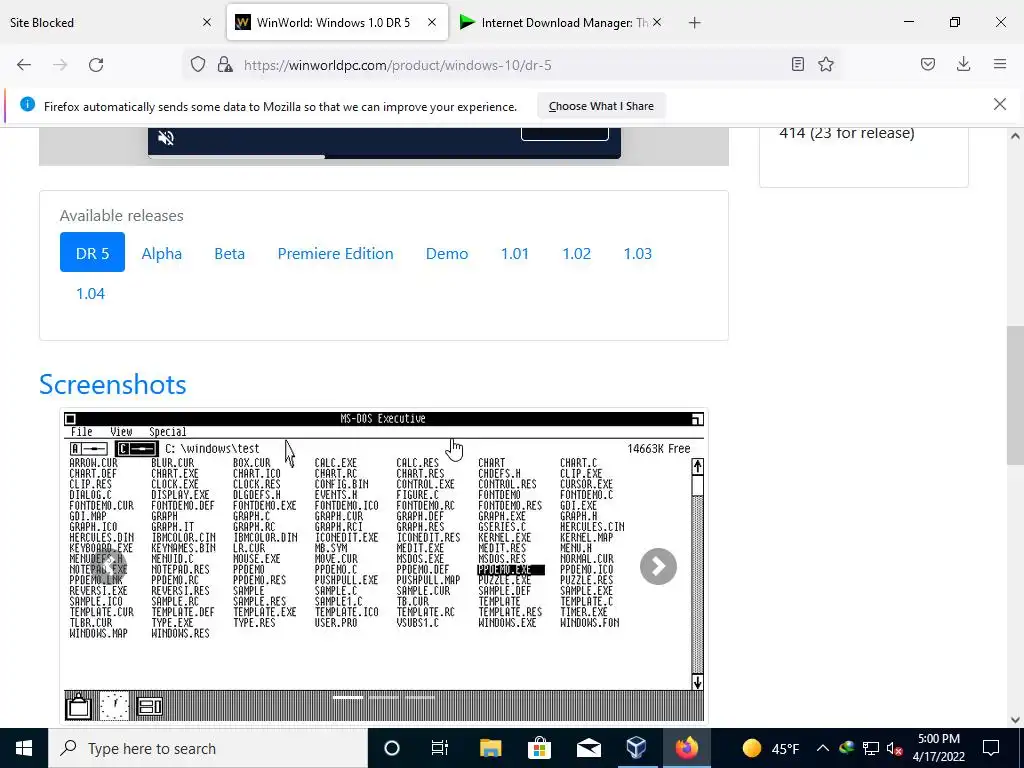Image resolution: width=1024 pixels, height=768 pixels.
Task: Select third carousel indicator bar
Action: [x=419, y=697]
